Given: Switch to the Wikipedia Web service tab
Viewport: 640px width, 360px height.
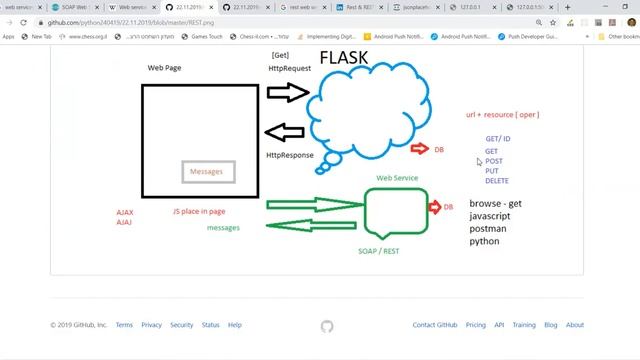Looking at the screenshot, I should 131,7.
